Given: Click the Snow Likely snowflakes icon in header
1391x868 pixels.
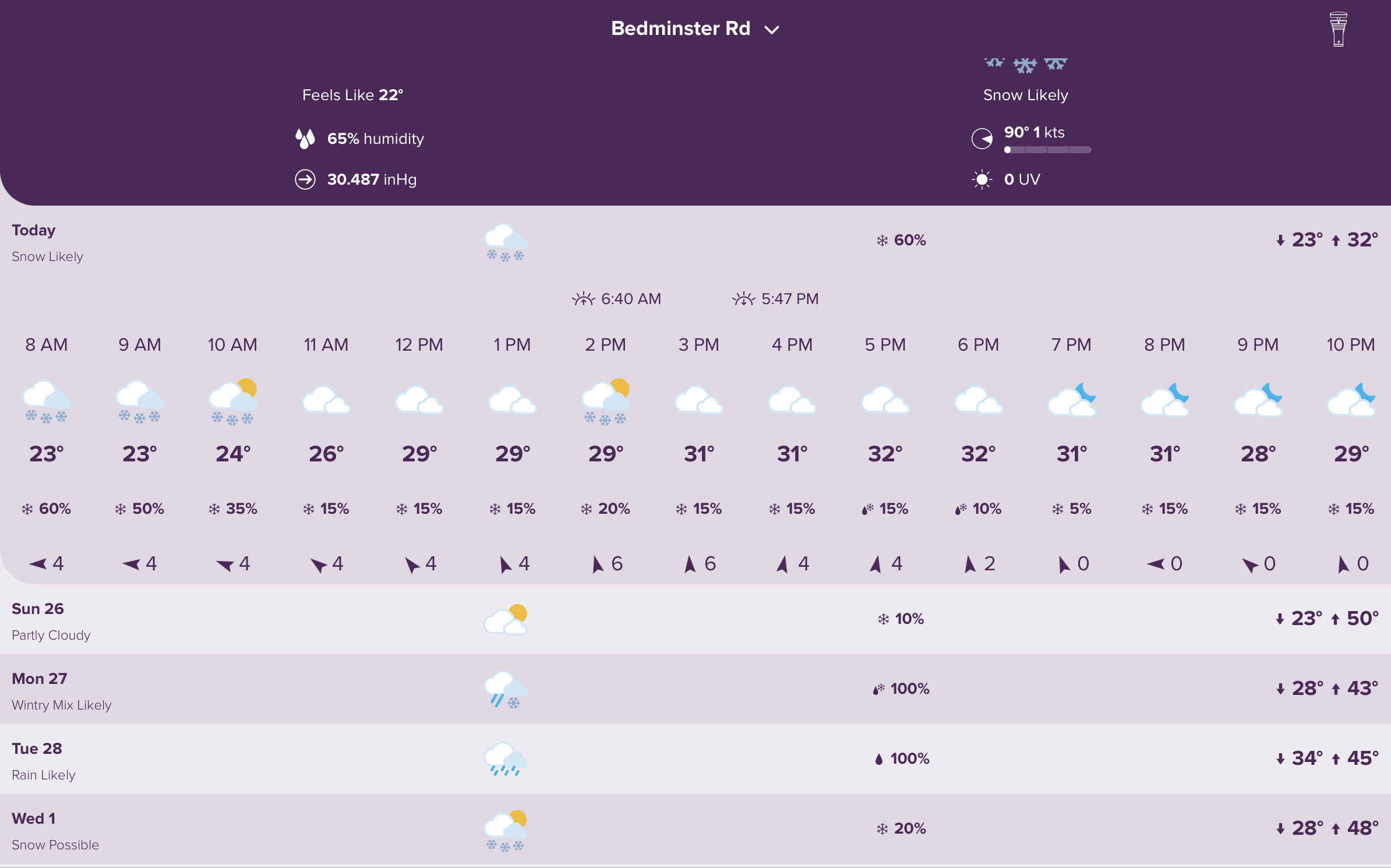Looking at the screenshot, I should 1025,65.
